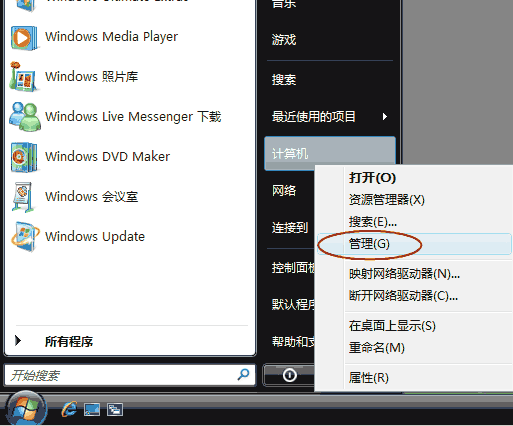Open Windows 照片库 entry text
513x426 pixels.
coord(92,77)
